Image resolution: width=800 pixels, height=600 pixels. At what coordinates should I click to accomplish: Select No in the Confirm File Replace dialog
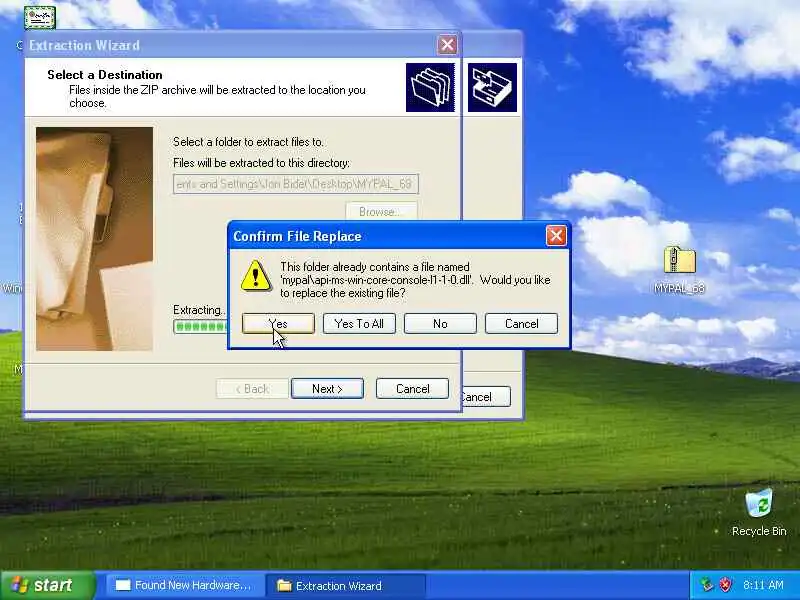tap(440, 323)
